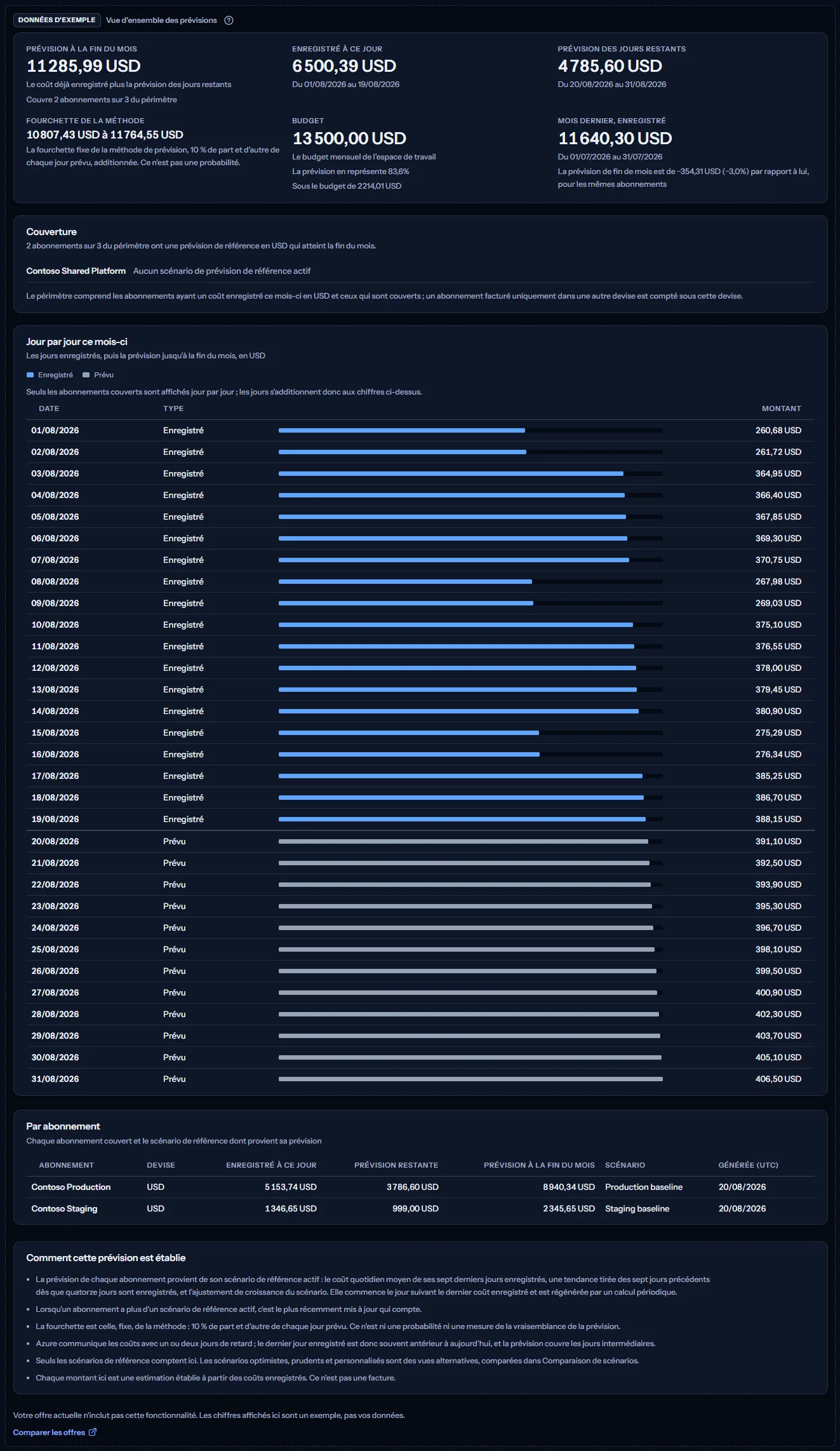Click the gray Prévu legend swatch
The width and height of the screenshot is (840, 1451).
point(86,375)
